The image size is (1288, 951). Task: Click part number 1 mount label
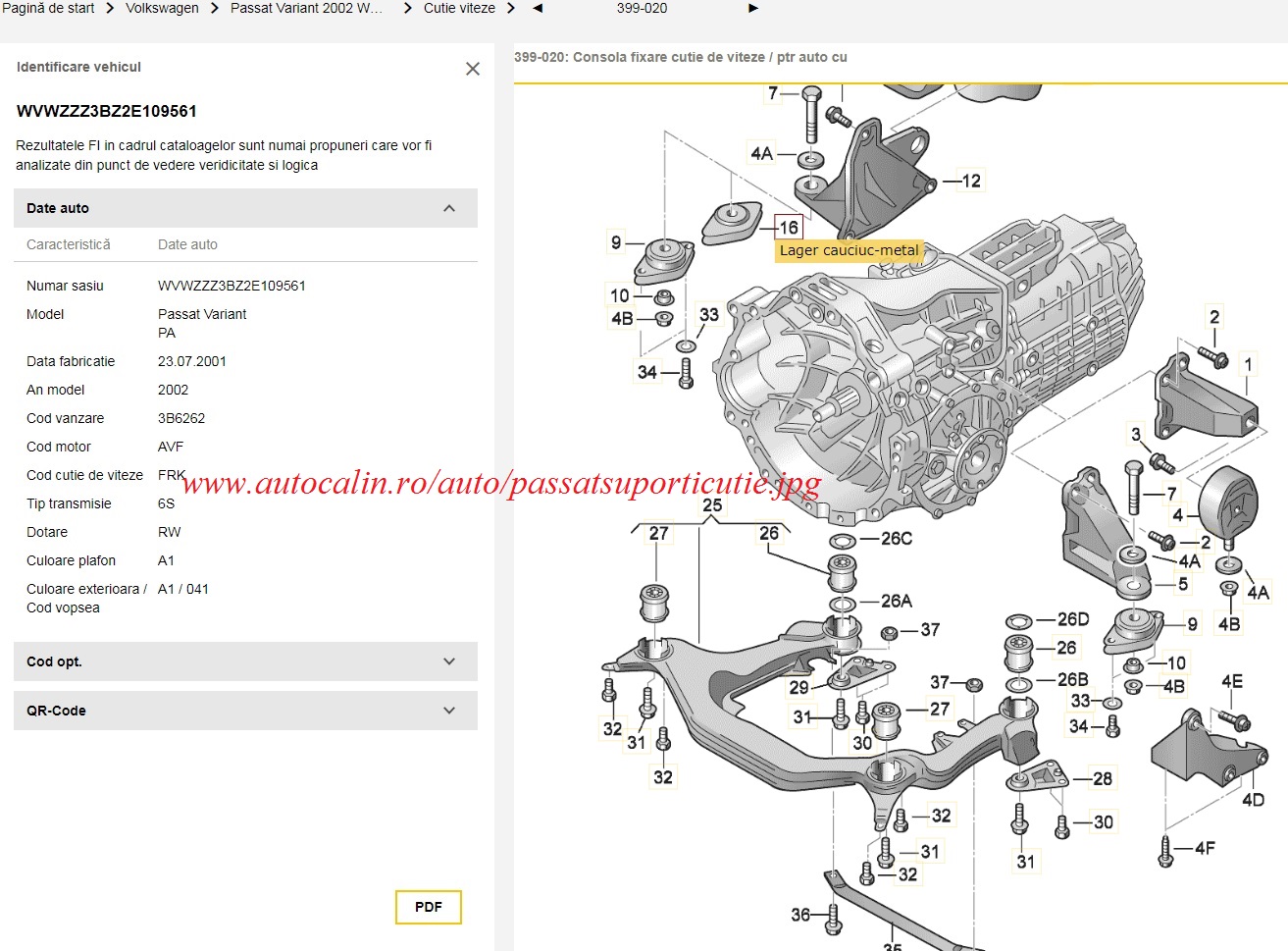[x=1248, y=364]
